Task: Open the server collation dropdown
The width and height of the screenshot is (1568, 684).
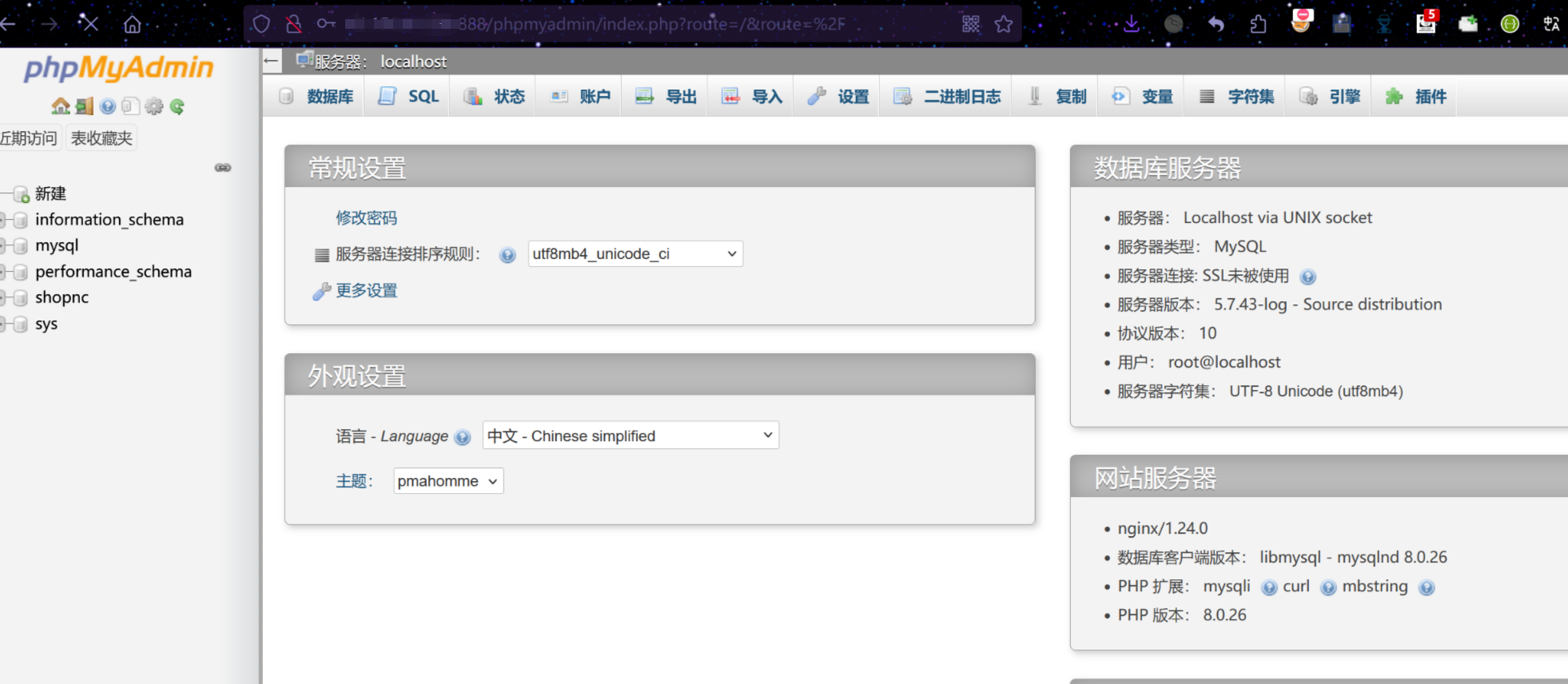Action: click(635, 254)
